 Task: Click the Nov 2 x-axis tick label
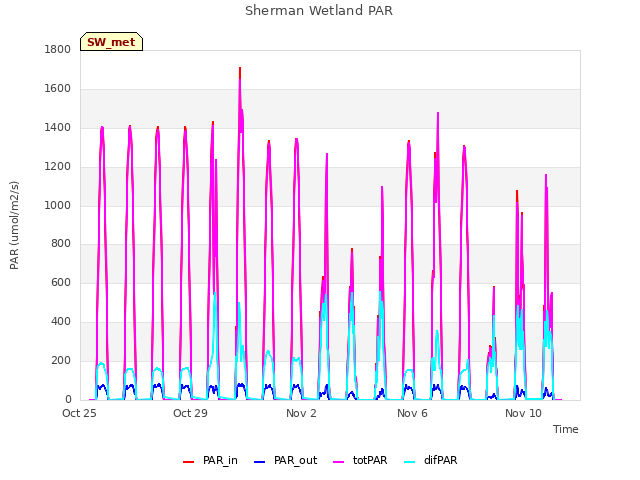pyautogui.click(x=301, y=413)
